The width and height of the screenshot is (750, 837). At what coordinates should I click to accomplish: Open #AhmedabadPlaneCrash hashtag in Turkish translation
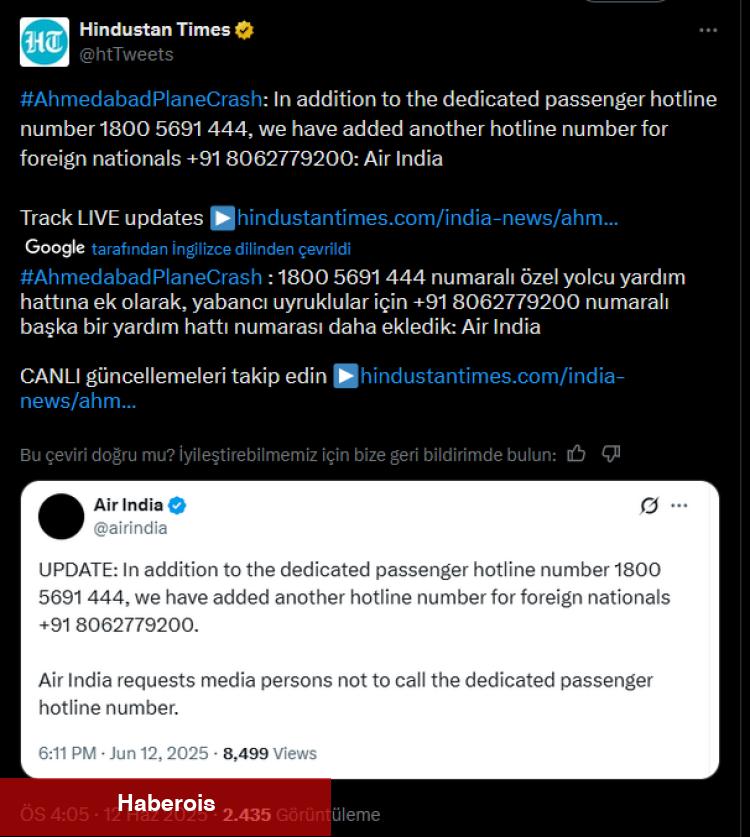(141, 278)
